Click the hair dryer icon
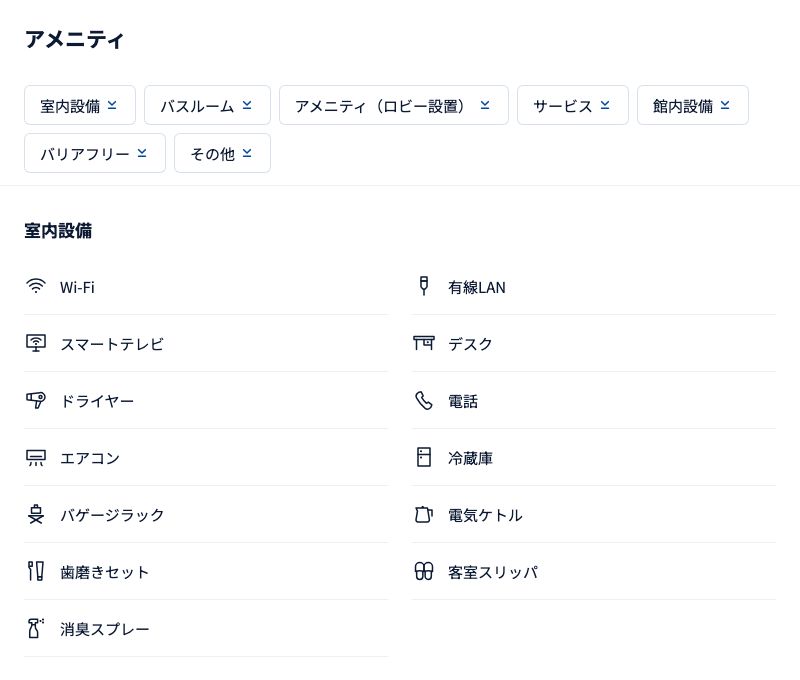This screenshot has width=800, height=680. click(36, 400)
